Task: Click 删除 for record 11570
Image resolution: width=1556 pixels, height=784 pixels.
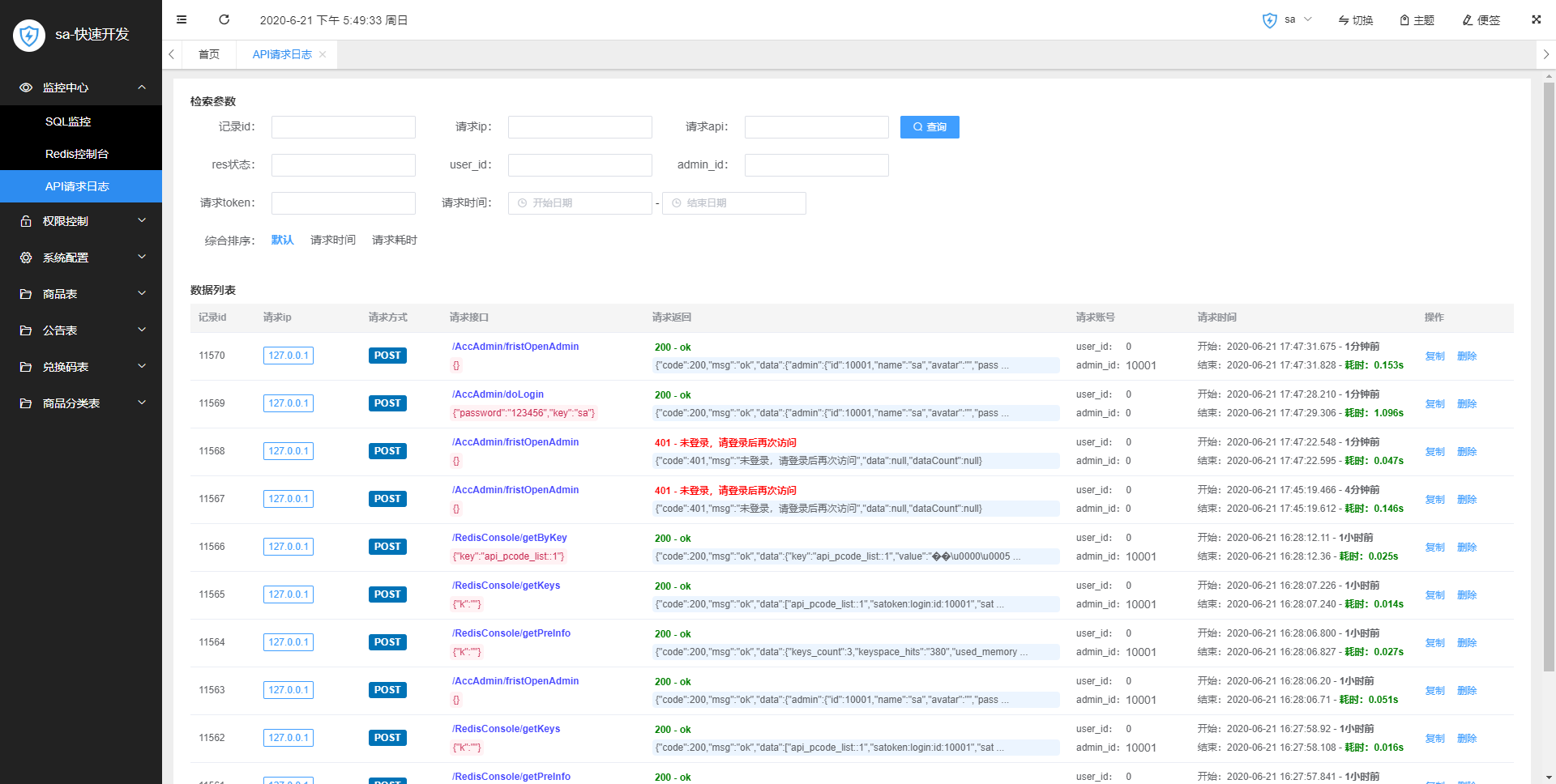Action: [x=1466, y=356]
